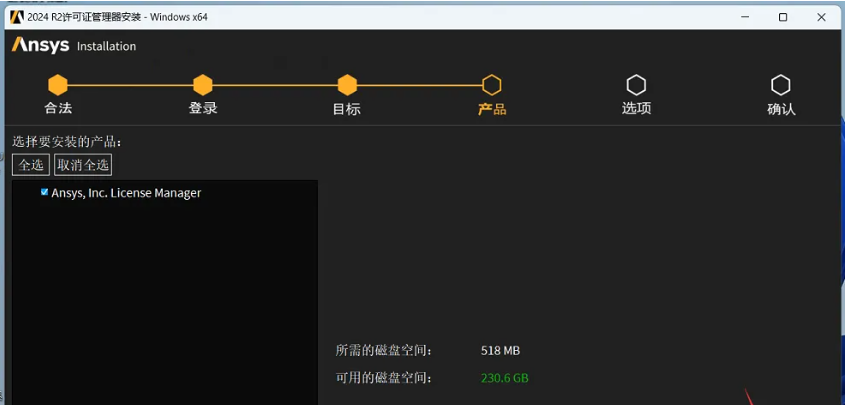Maximize the installer window

(x=783, y=17)
